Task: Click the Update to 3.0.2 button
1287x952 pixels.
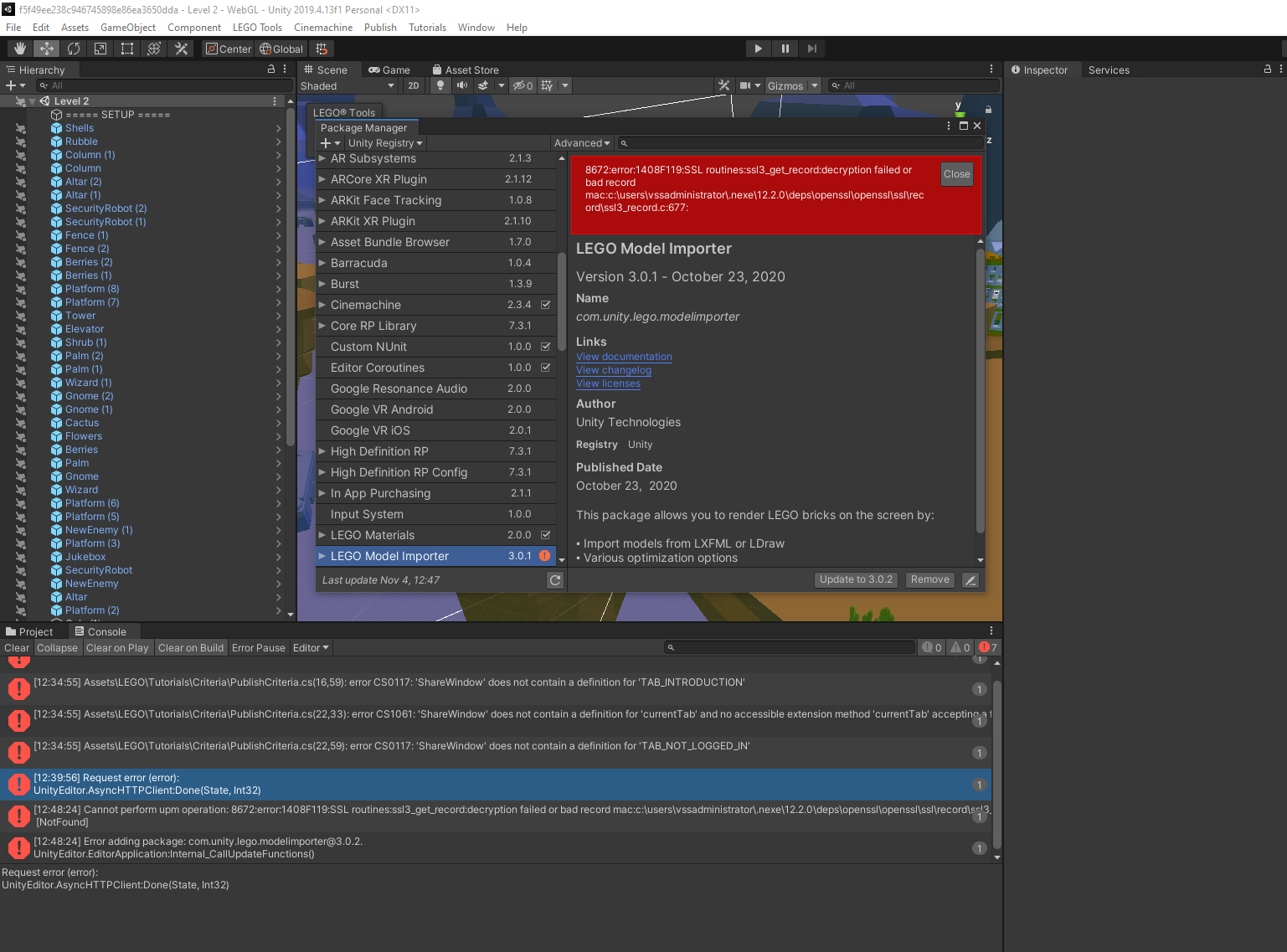Action: pos(856,579)
